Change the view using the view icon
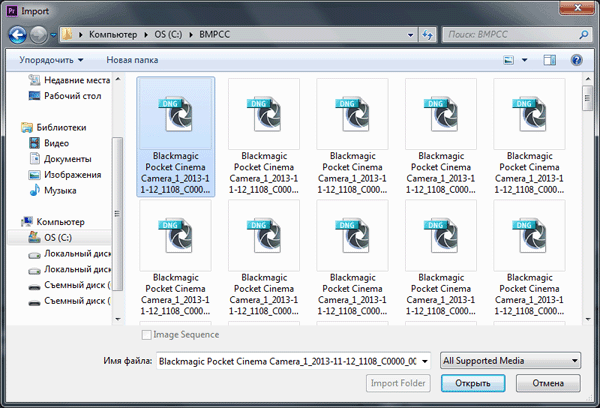The width and height of the screenshot is (600, 408). [509, 60]
